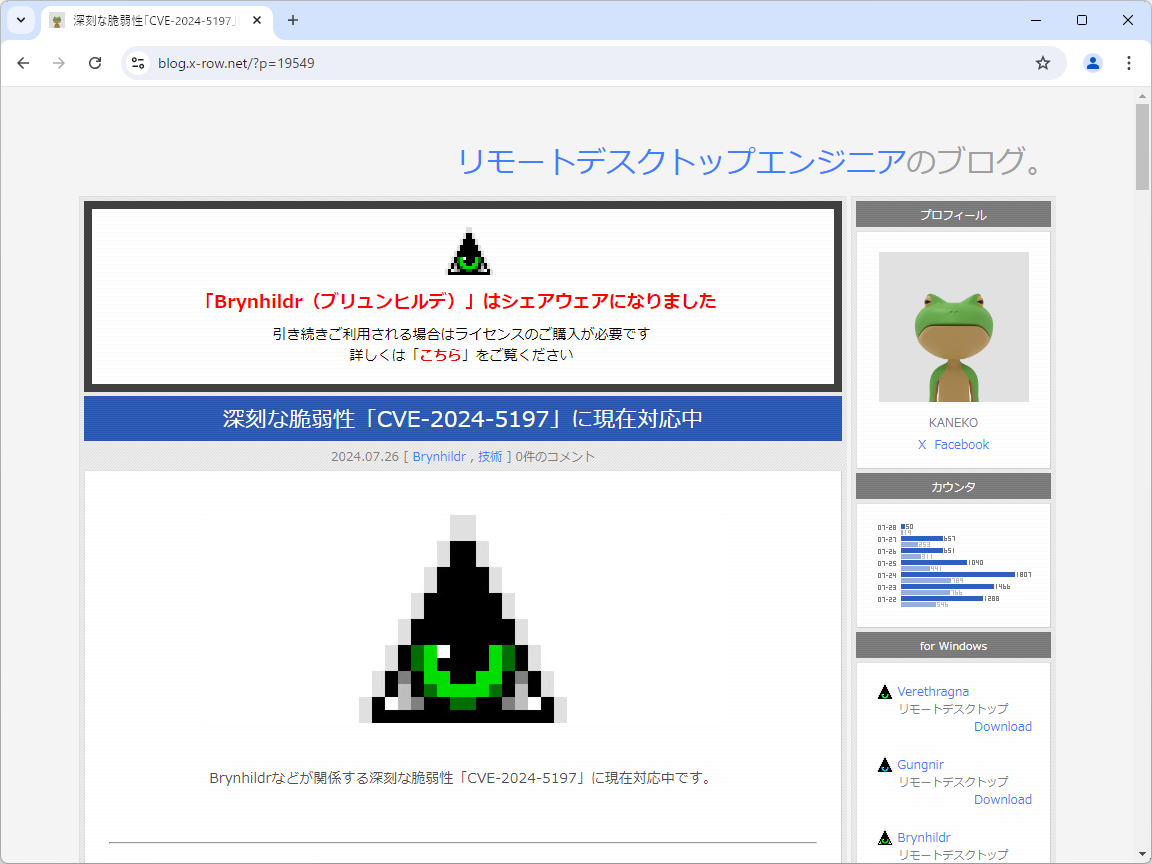Navigate back with the browser arrow icon

(23, 62)
